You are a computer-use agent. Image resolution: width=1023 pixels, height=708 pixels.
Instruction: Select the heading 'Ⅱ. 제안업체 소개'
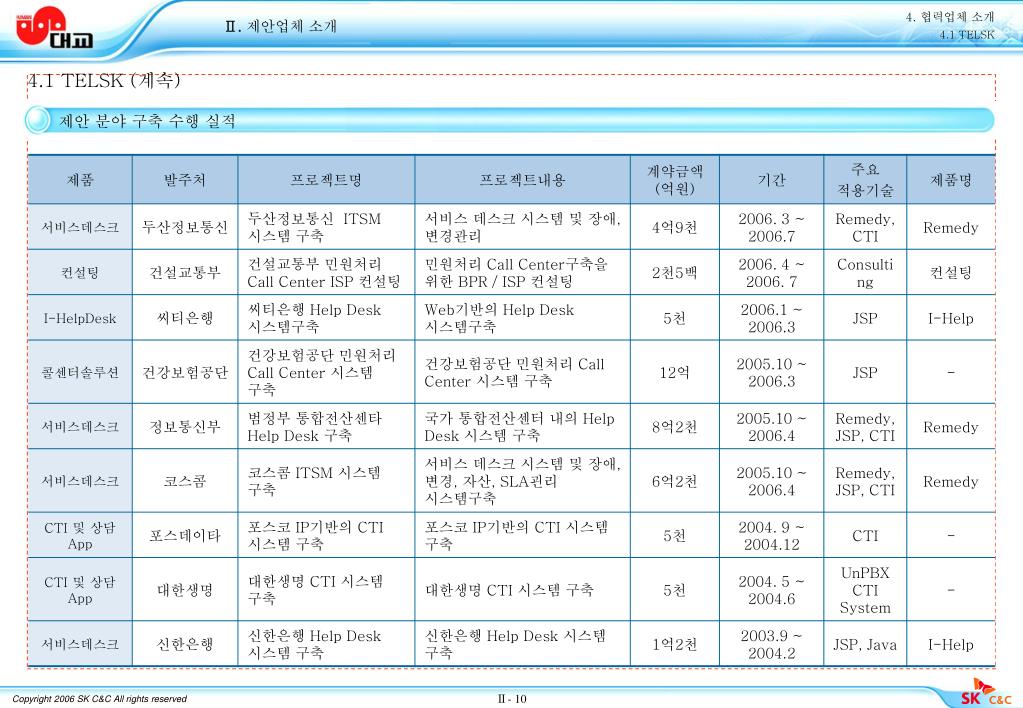[281, 26]
